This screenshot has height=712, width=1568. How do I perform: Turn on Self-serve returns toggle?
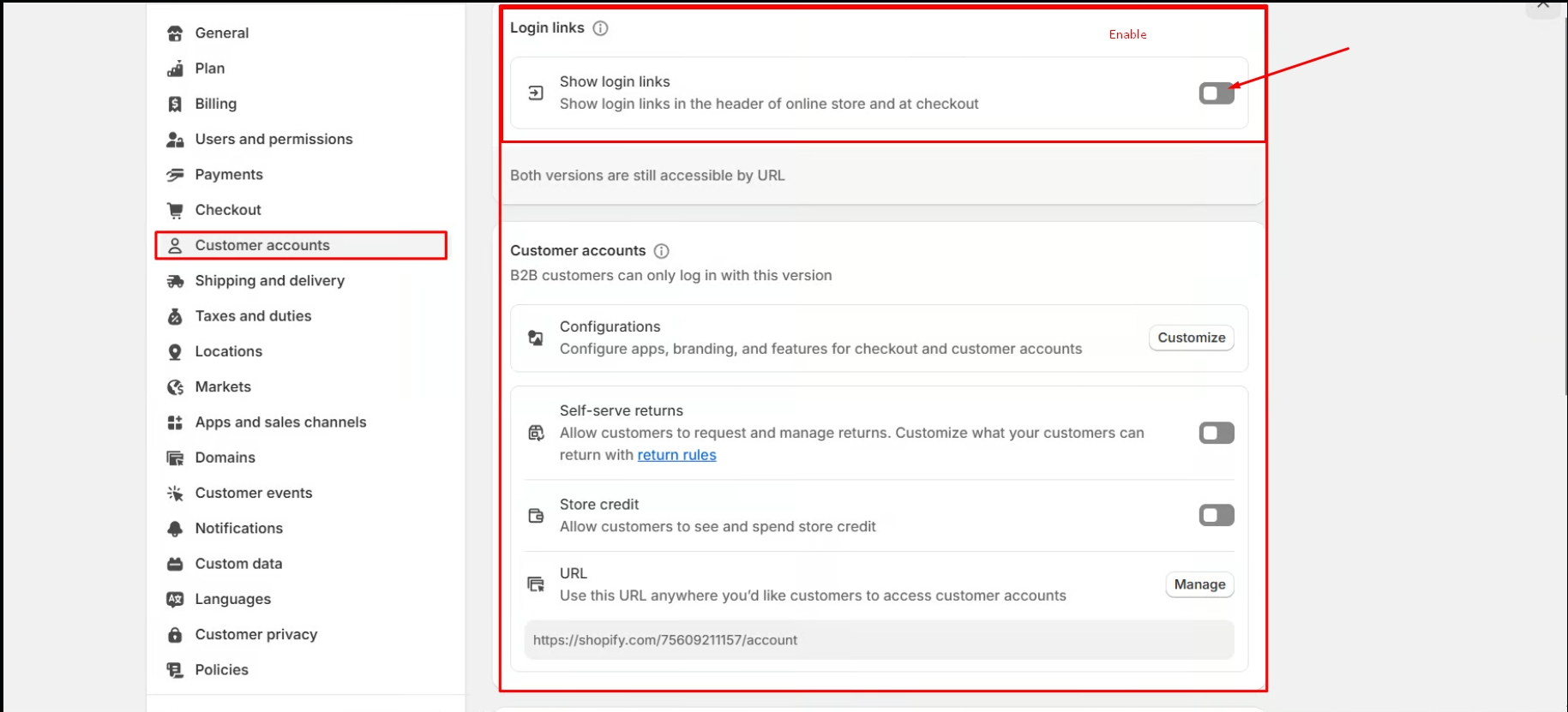click(1216, 433)
